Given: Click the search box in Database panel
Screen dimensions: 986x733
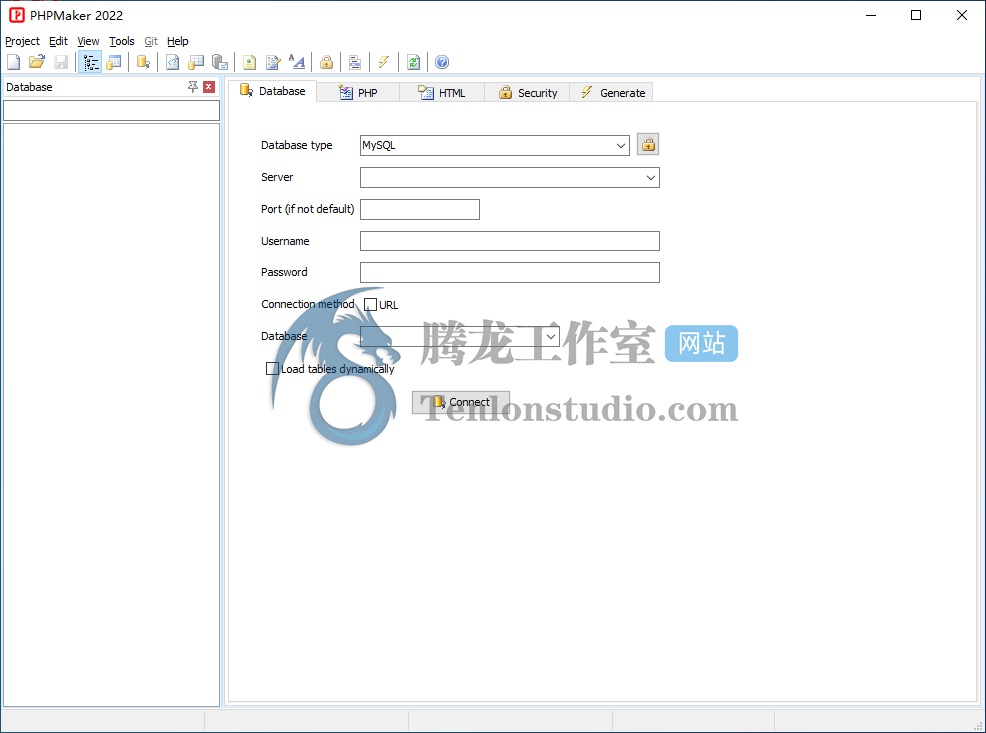Looking at the screenshot, I should click(x=111, y=111).
